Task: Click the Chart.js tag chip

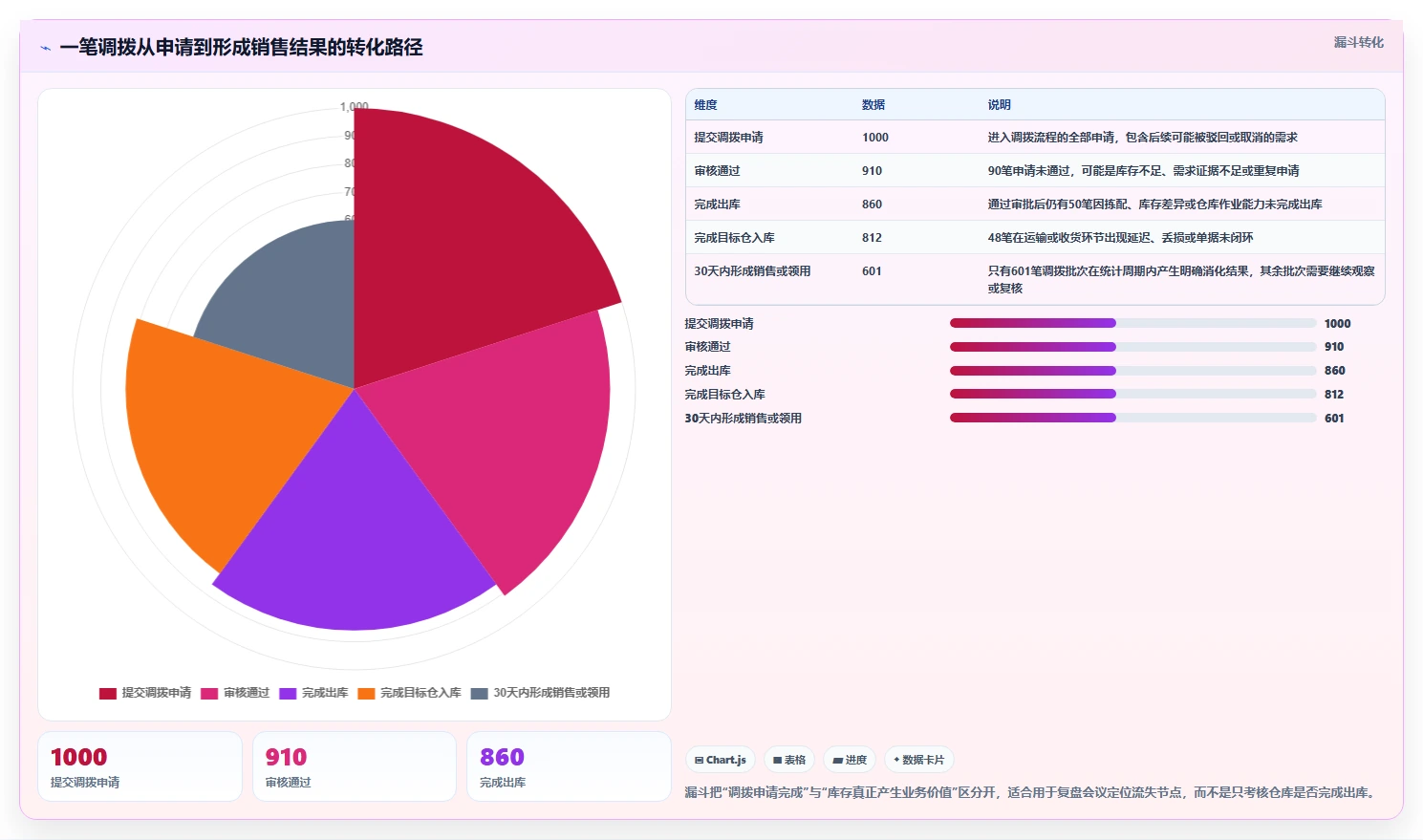Action: click(x=721, y=760)
